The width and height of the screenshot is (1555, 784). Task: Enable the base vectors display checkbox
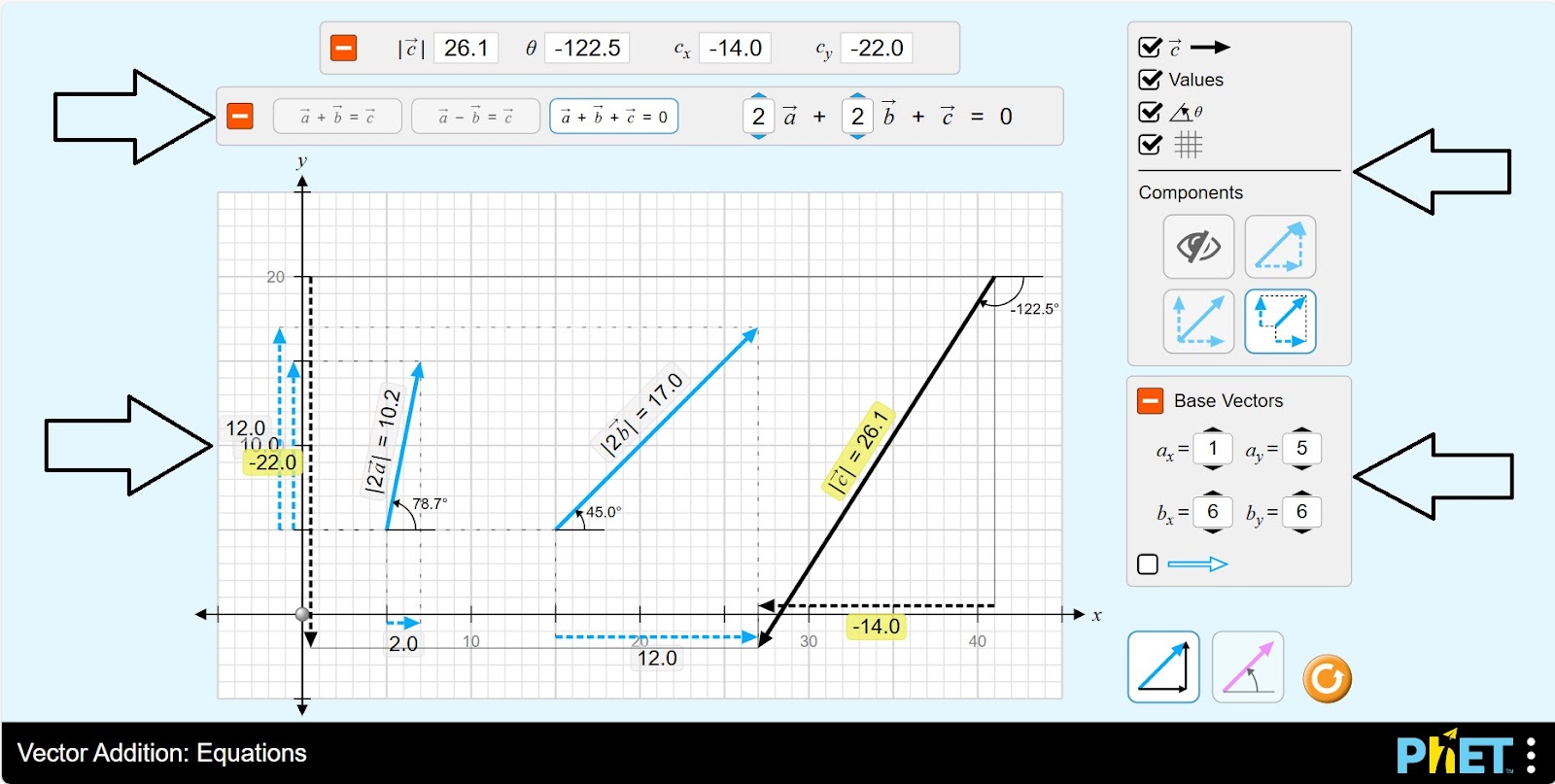[1148, 564]
